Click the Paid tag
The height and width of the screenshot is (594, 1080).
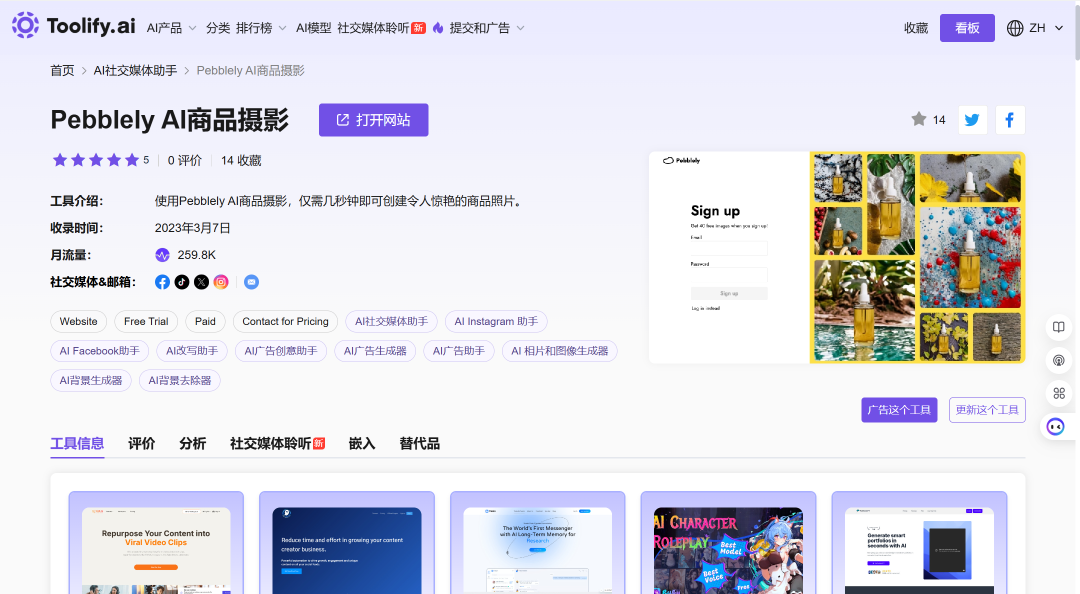205,322
